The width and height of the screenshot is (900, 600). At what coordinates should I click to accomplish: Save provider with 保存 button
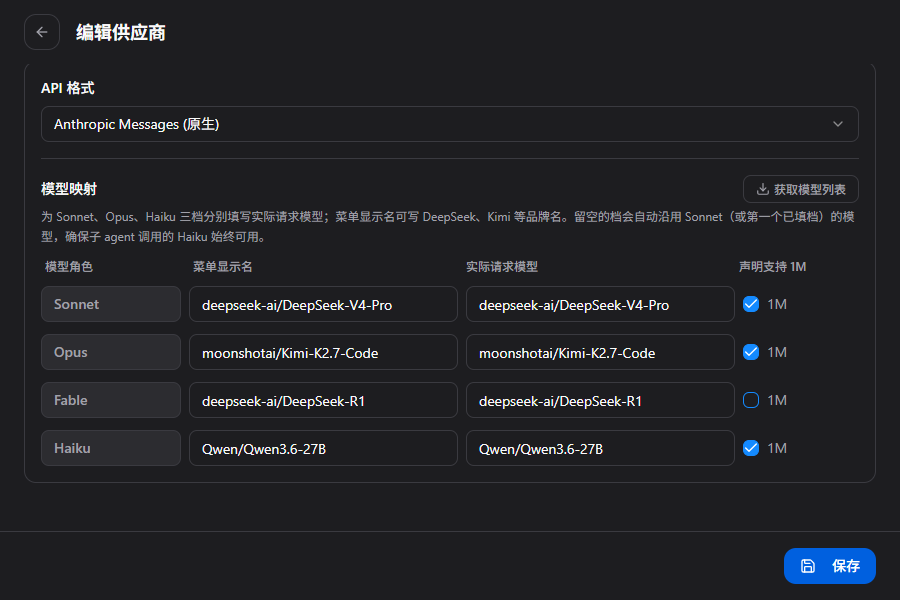tap(829, 566)
